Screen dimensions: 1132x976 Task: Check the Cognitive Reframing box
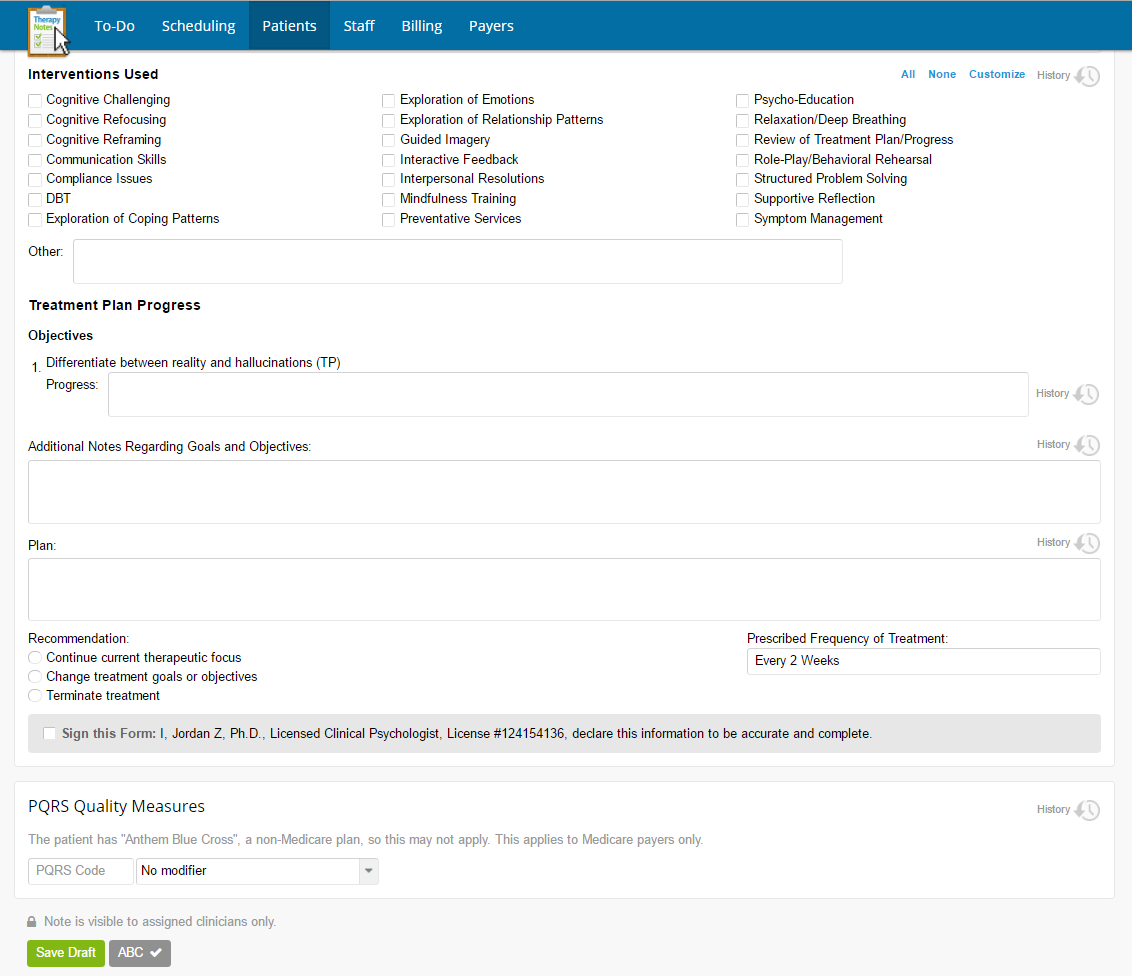tap(35, 140)
